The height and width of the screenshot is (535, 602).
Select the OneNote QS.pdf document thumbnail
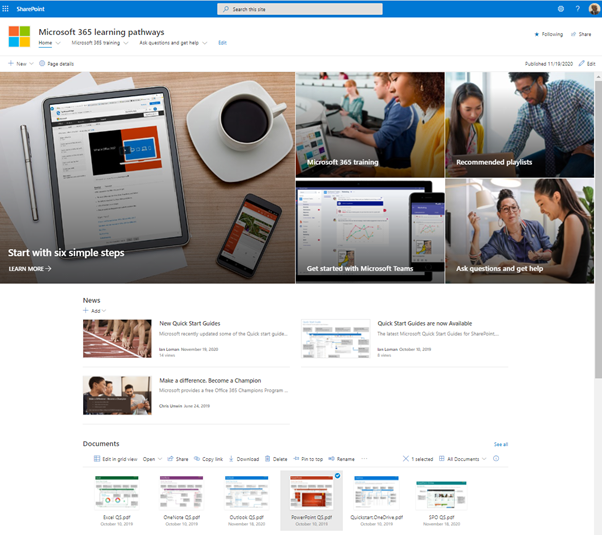pyautogui.click(x=182, y=492)
